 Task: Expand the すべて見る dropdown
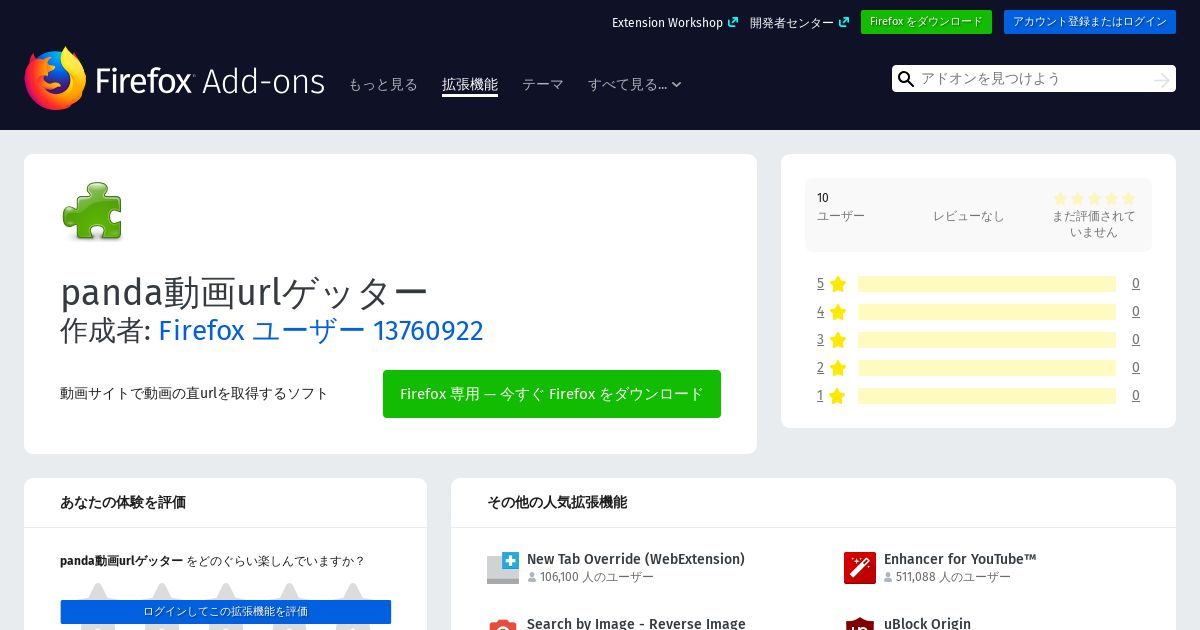pyautogui.click(x=635, y=84)
